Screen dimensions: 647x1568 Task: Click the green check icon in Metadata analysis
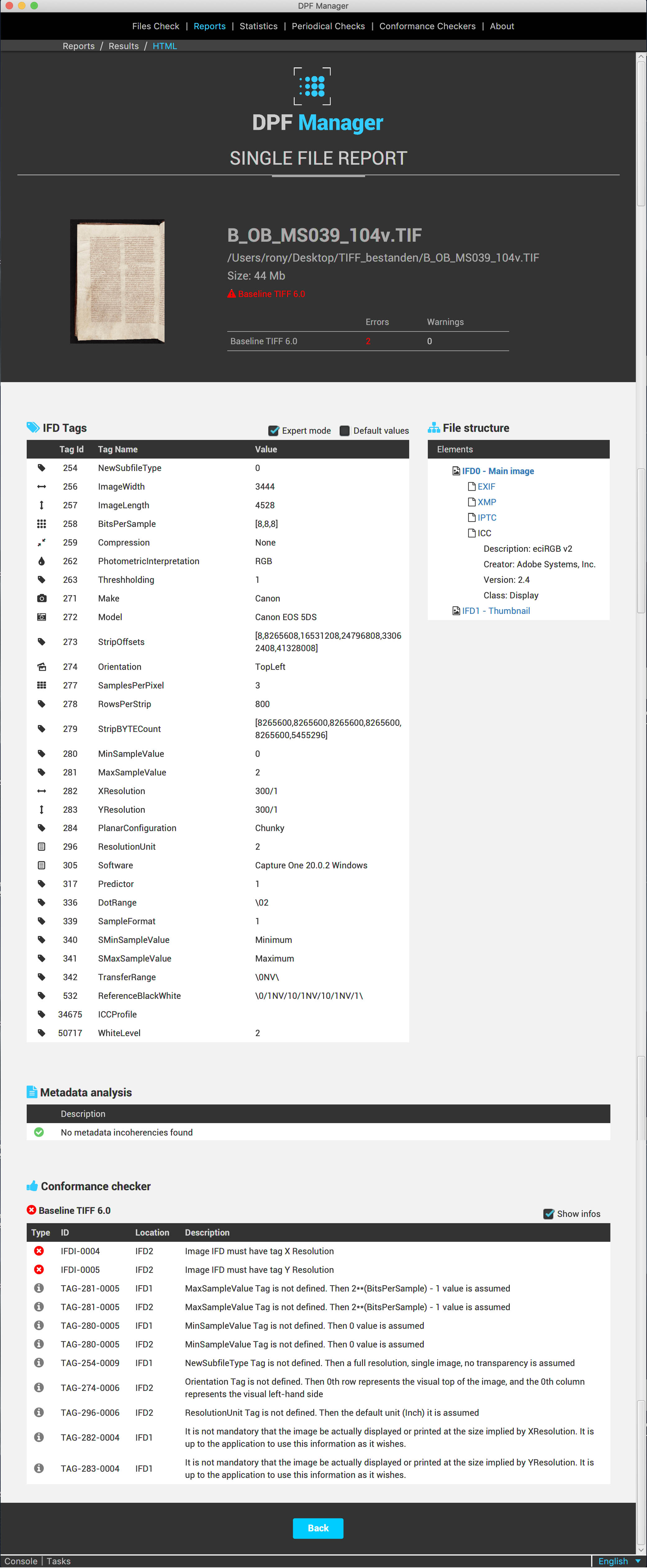click(x=39, y=1132)
